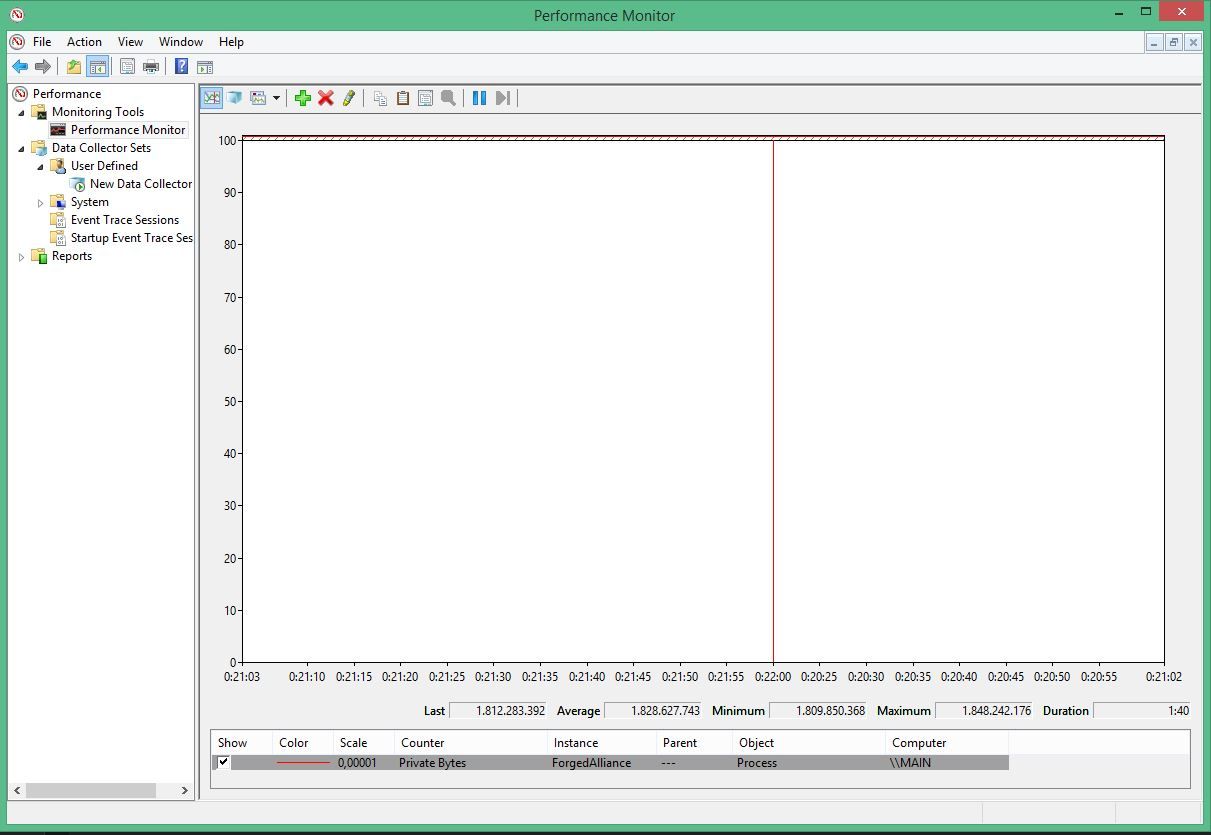Toggle the Highlight pen tool

click(349, 98)
